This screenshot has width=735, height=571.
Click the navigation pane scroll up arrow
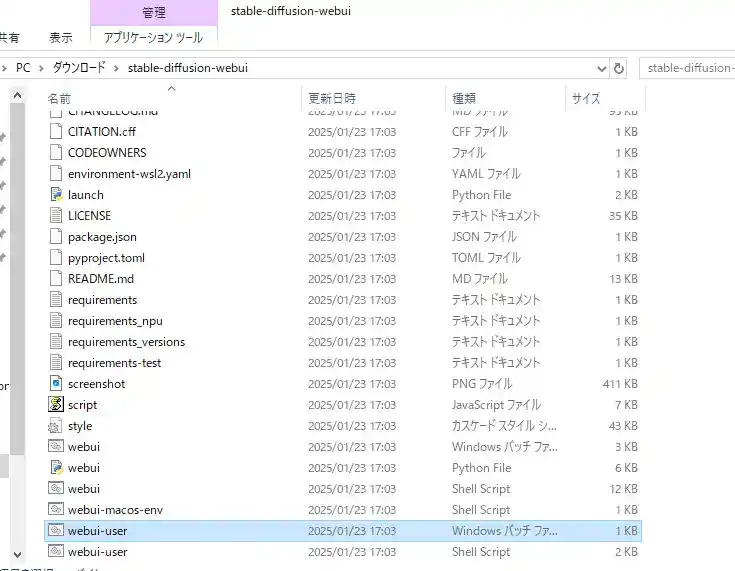click(x=17, y=96)
